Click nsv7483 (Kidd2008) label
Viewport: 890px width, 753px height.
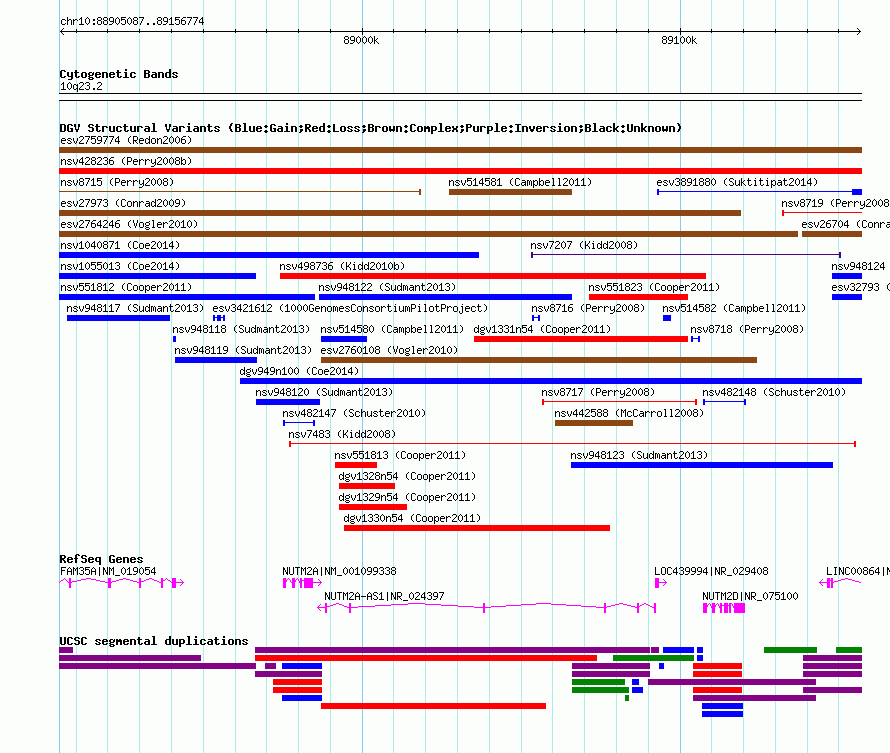342,434
